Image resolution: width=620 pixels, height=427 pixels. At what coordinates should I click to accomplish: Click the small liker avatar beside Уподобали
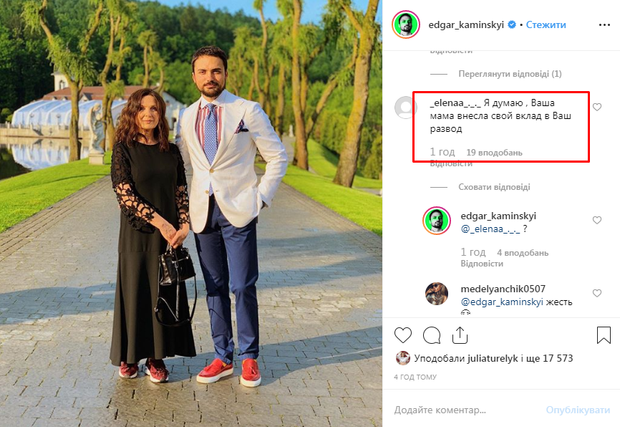[x=402, y=358]
